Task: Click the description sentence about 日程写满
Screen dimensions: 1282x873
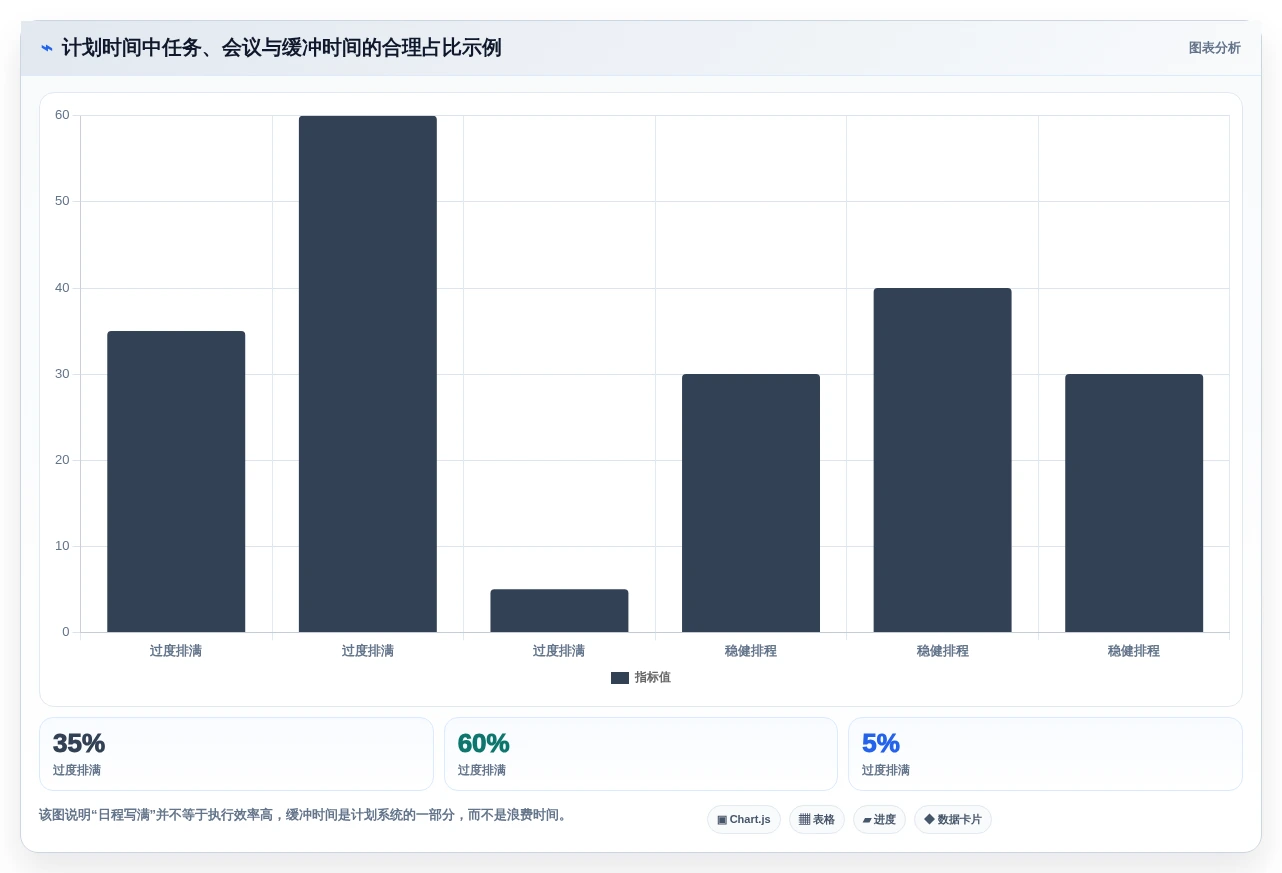Action: pos(305,815)
